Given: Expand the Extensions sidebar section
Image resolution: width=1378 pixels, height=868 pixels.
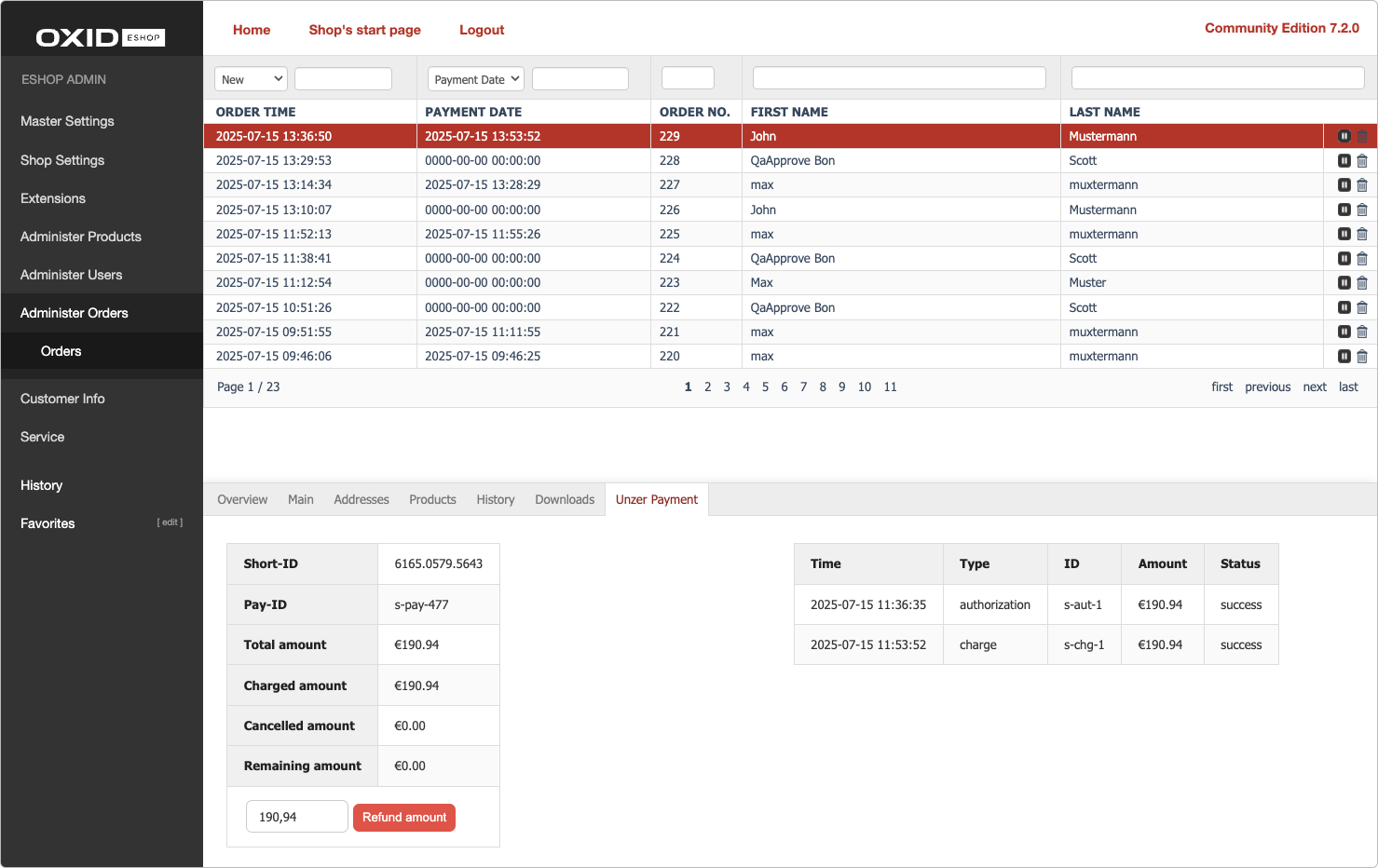Looking at the screenshot, I should tap(53, 198).
